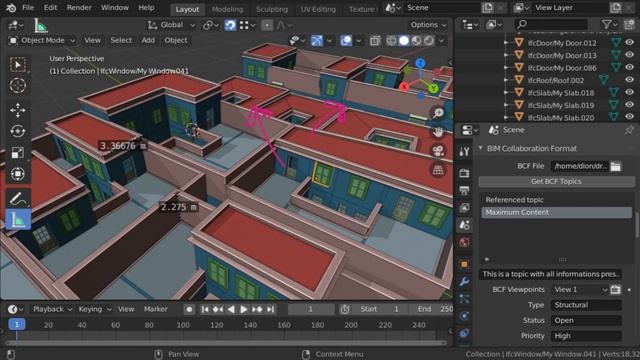This screenshot has width=640, height=360.
Task: Open viewport Add menu
Action: tap(148, 40)
